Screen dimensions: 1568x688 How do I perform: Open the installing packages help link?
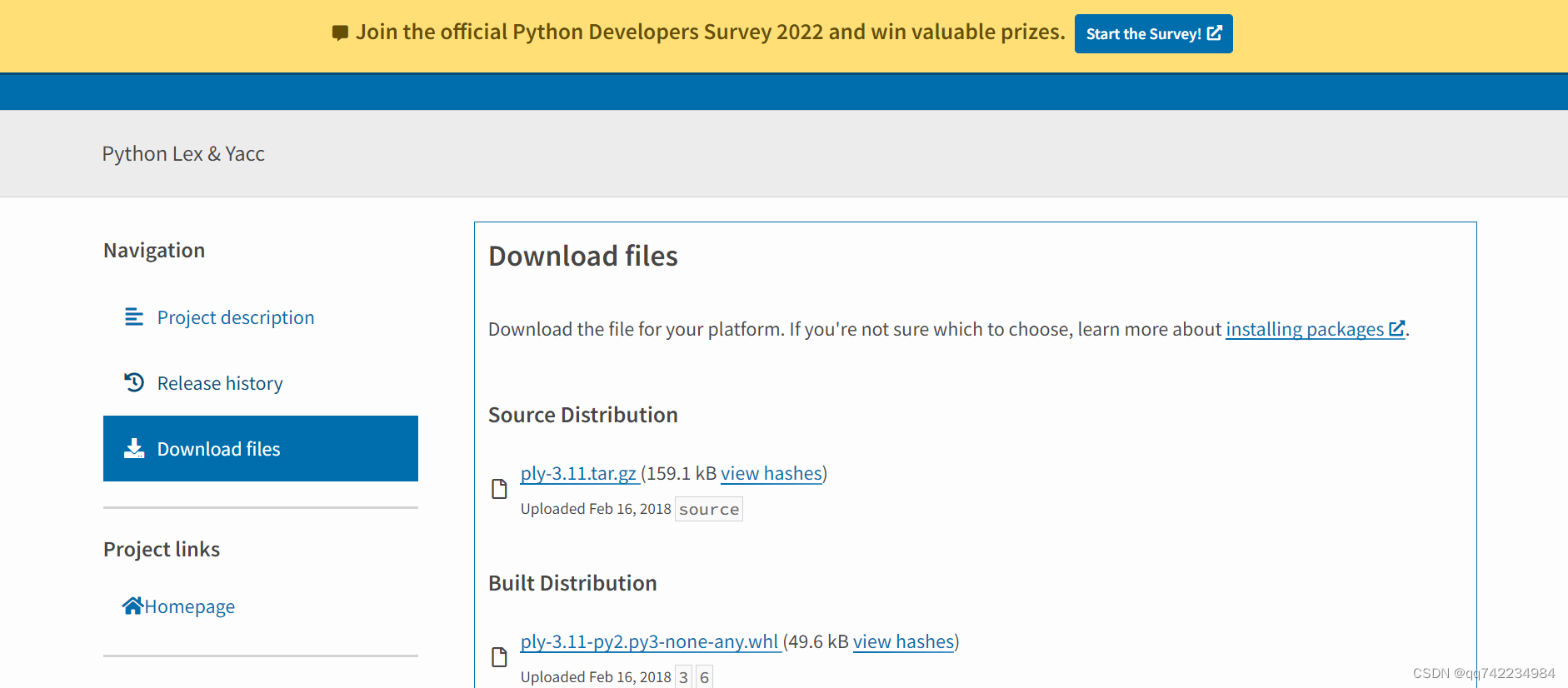click(1304, 329)
